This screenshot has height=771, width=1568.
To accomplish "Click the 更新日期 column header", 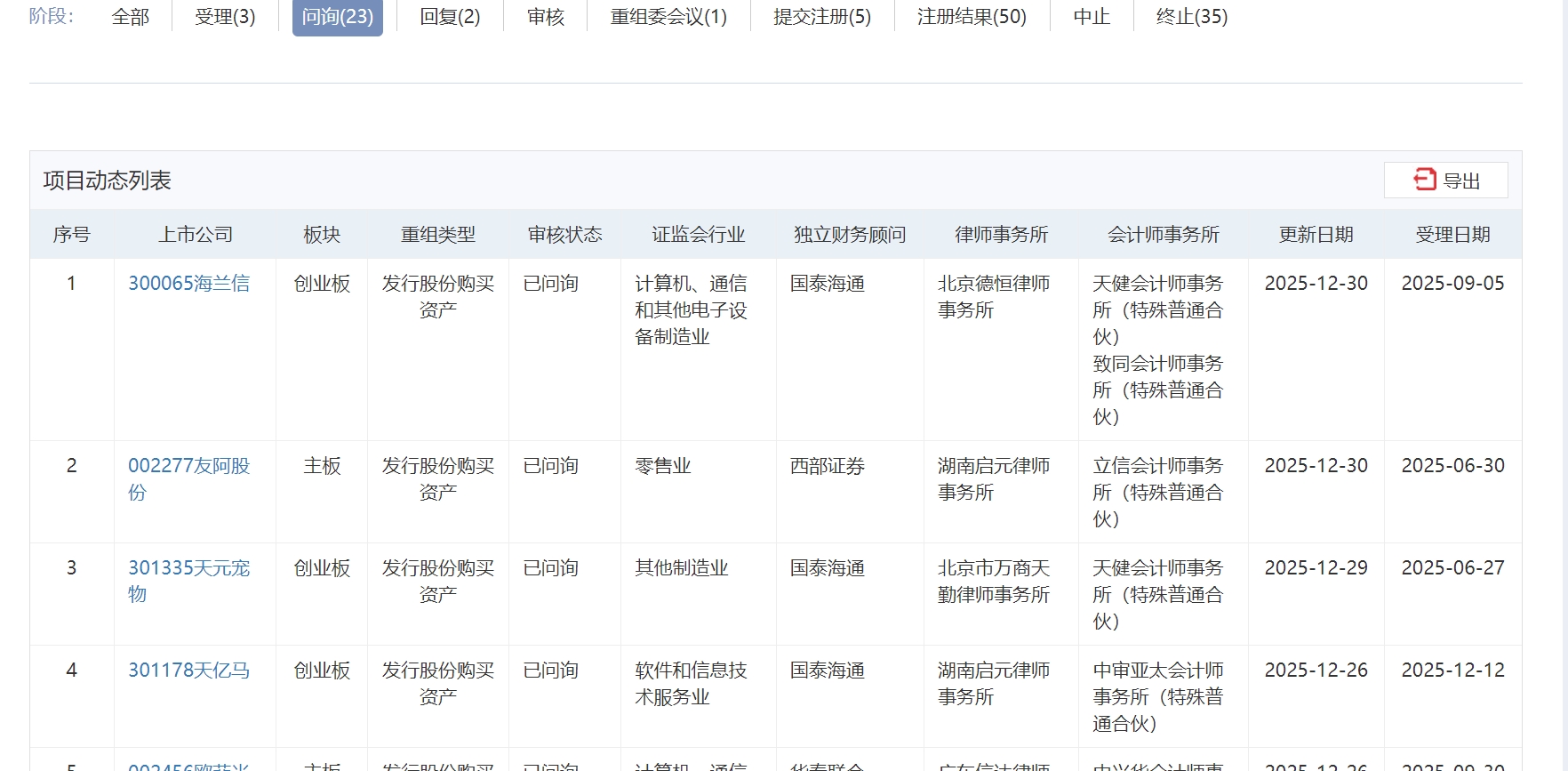I will tap(1316, 235).
